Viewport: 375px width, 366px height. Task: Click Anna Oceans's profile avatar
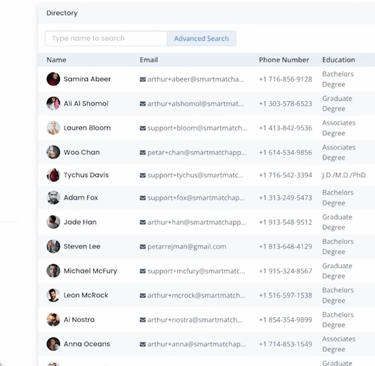[x=53, y=344]
